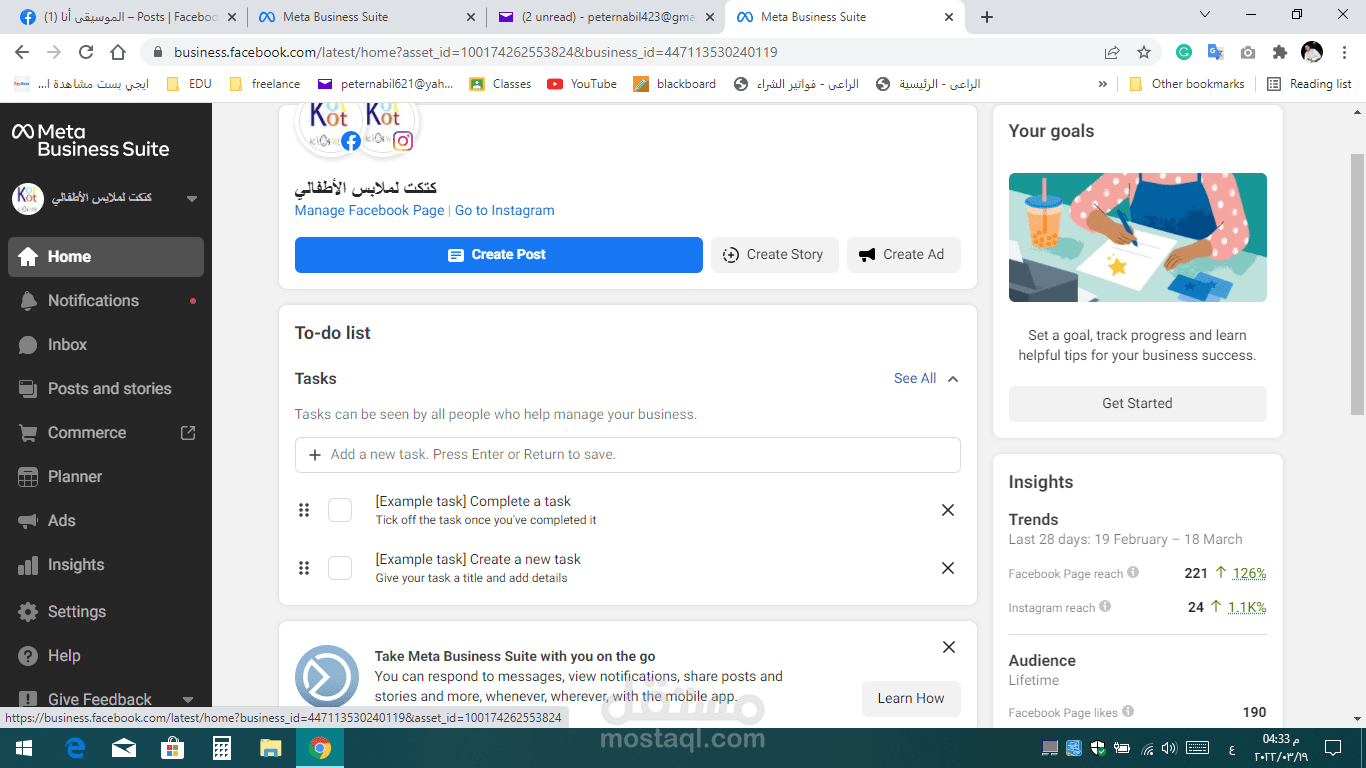Click the 126% Facebook reach change
Viewport: 1366px width, 768px height.
[1249, 574]
